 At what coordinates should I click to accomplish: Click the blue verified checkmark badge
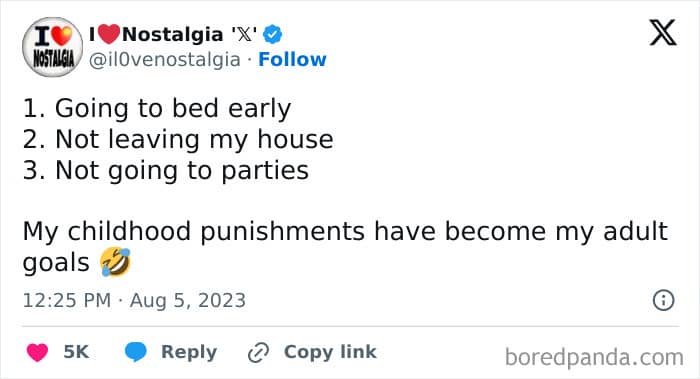pos(272,34)
